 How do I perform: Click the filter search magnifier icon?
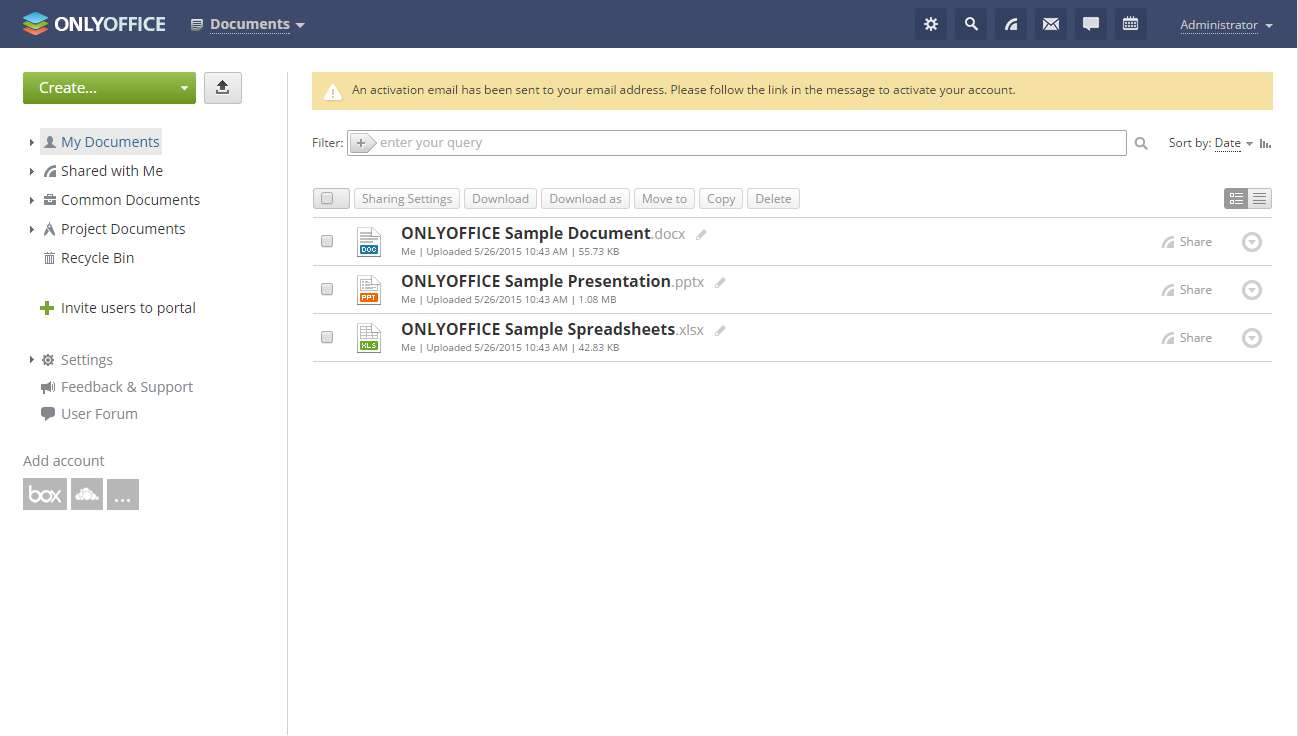pyautogui.click(x=1141, y=144)
